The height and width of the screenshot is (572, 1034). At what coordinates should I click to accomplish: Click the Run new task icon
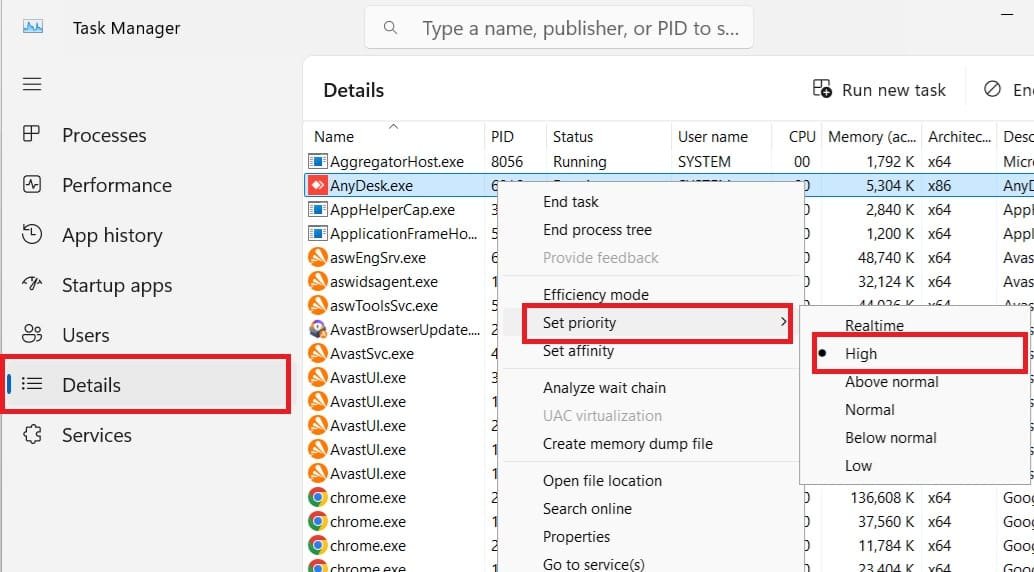822,89
